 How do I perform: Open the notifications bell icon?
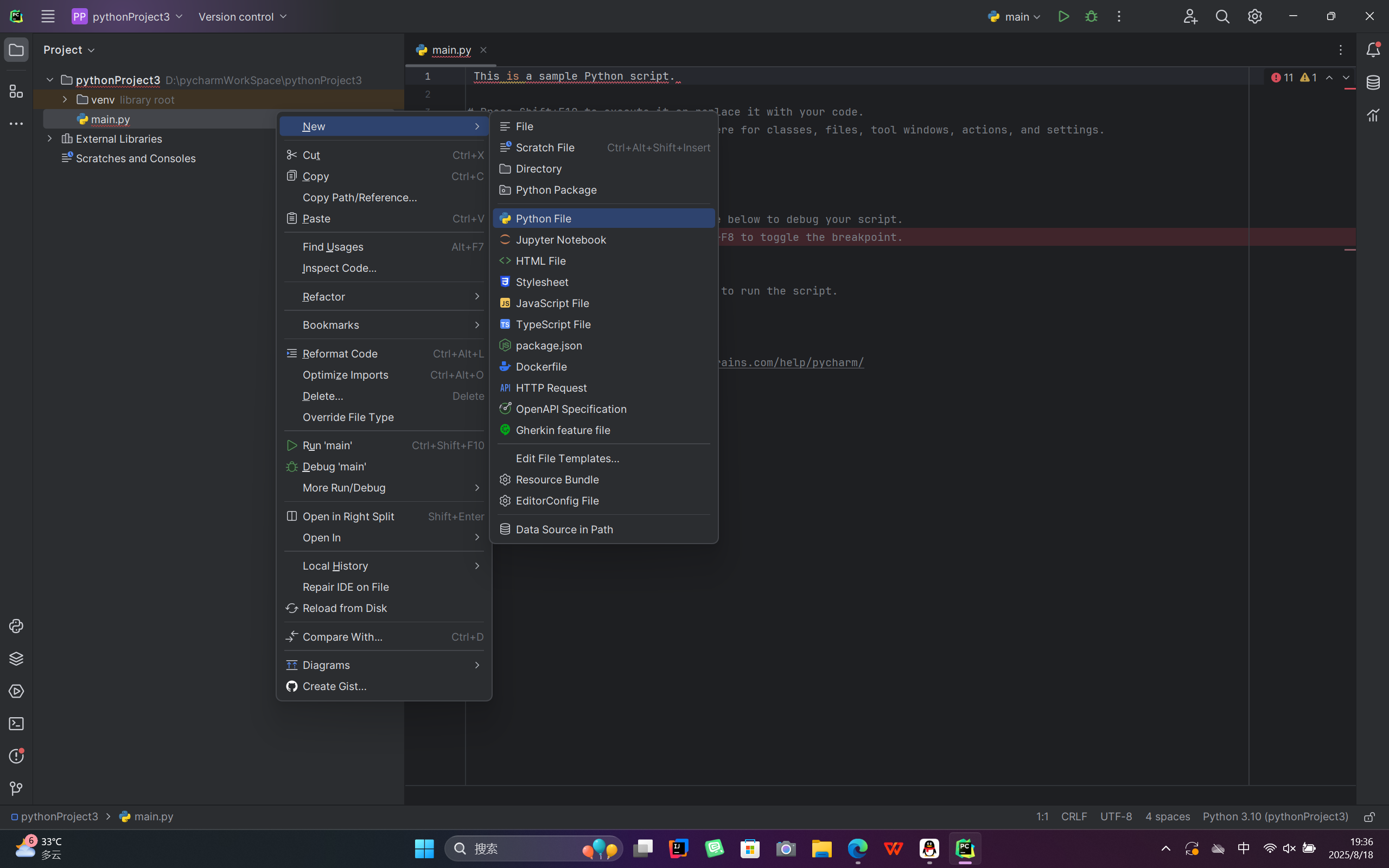1373,50
